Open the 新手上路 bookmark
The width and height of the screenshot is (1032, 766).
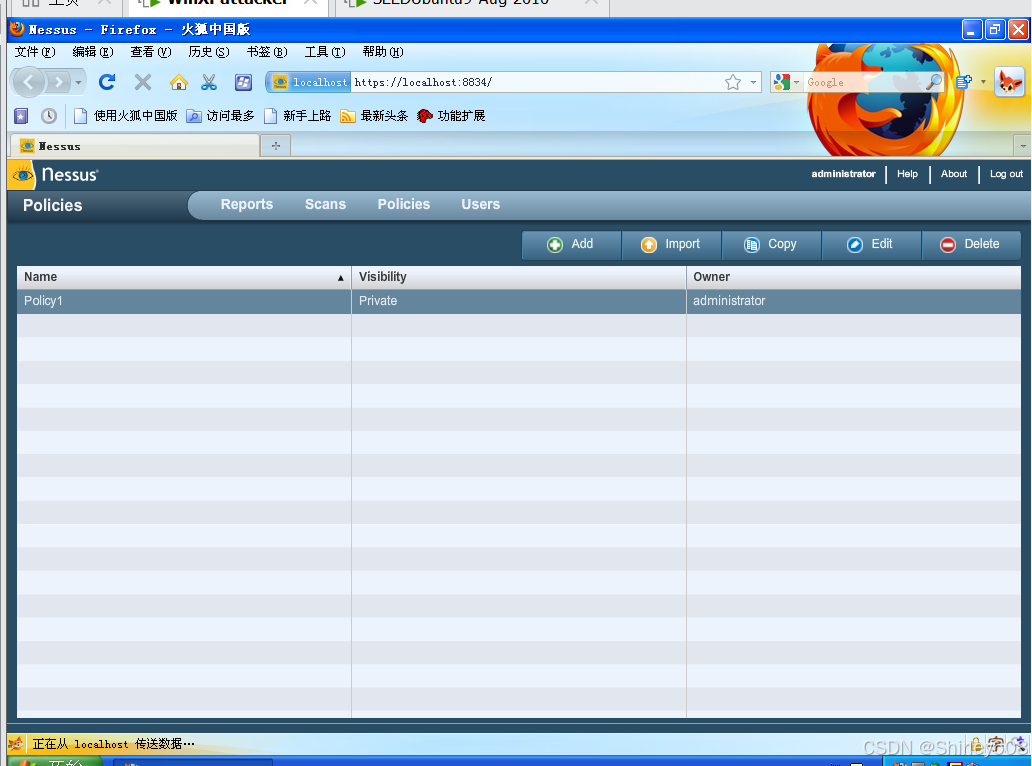tap(297, 116)
